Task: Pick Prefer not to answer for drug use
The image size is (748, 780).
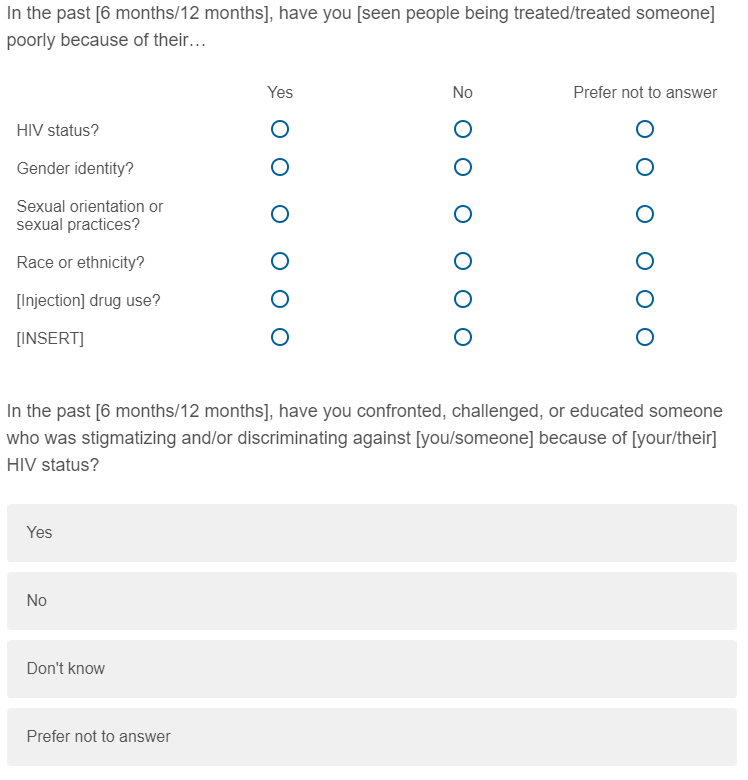Action: pos(645,299)
